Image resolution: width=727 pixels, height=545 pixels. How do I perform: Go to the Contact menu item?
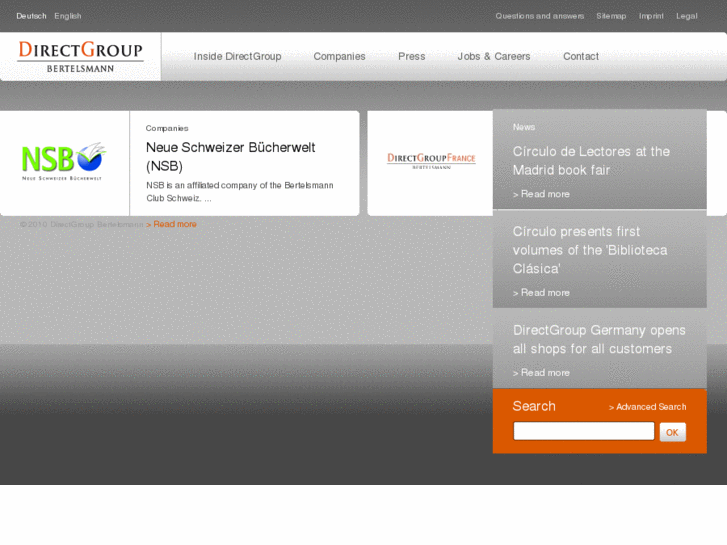[581, 56]
